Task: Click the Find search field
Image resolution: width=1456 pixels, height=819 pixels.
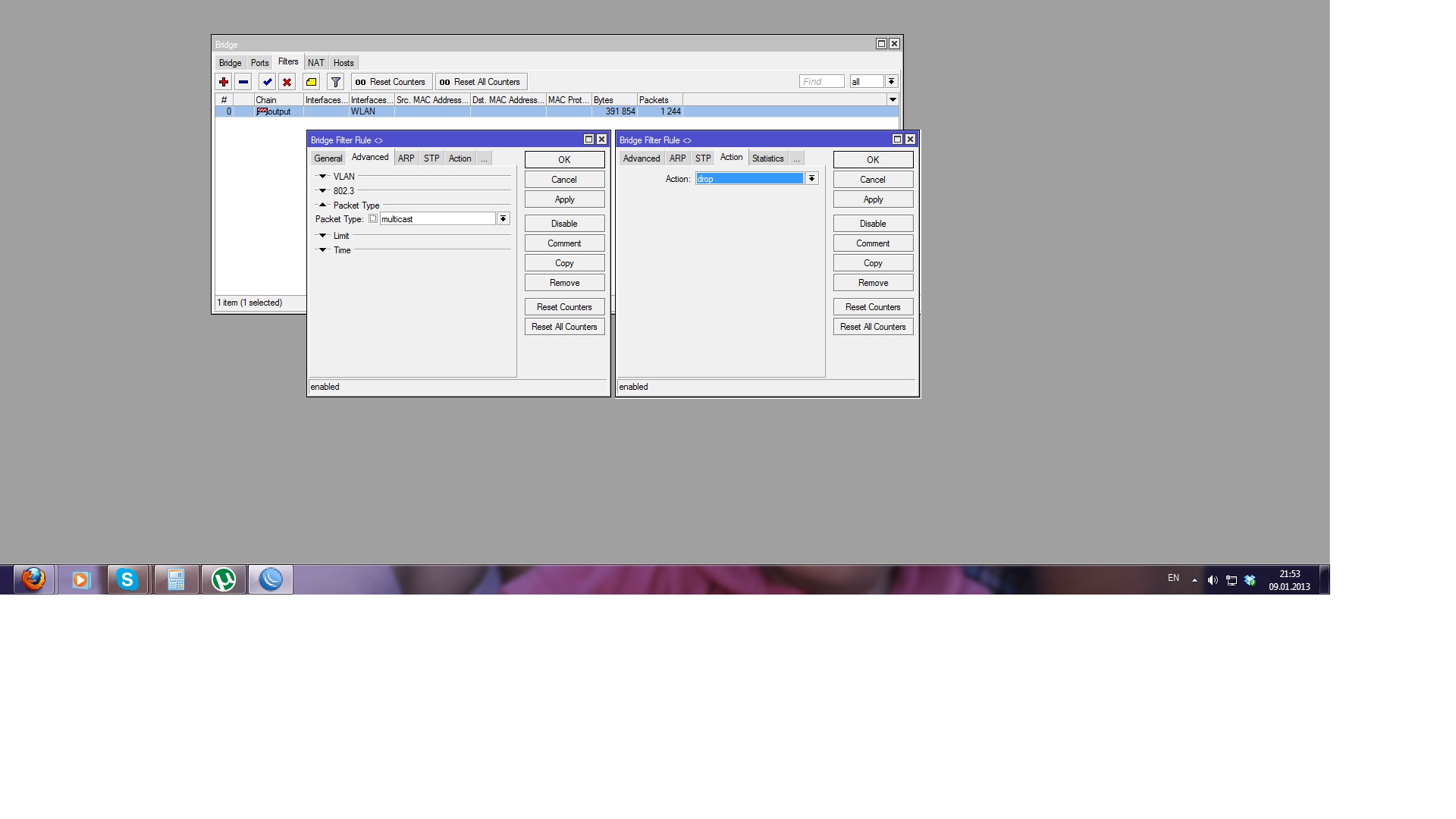Action: pyautogui.click(x=821, y=82)
